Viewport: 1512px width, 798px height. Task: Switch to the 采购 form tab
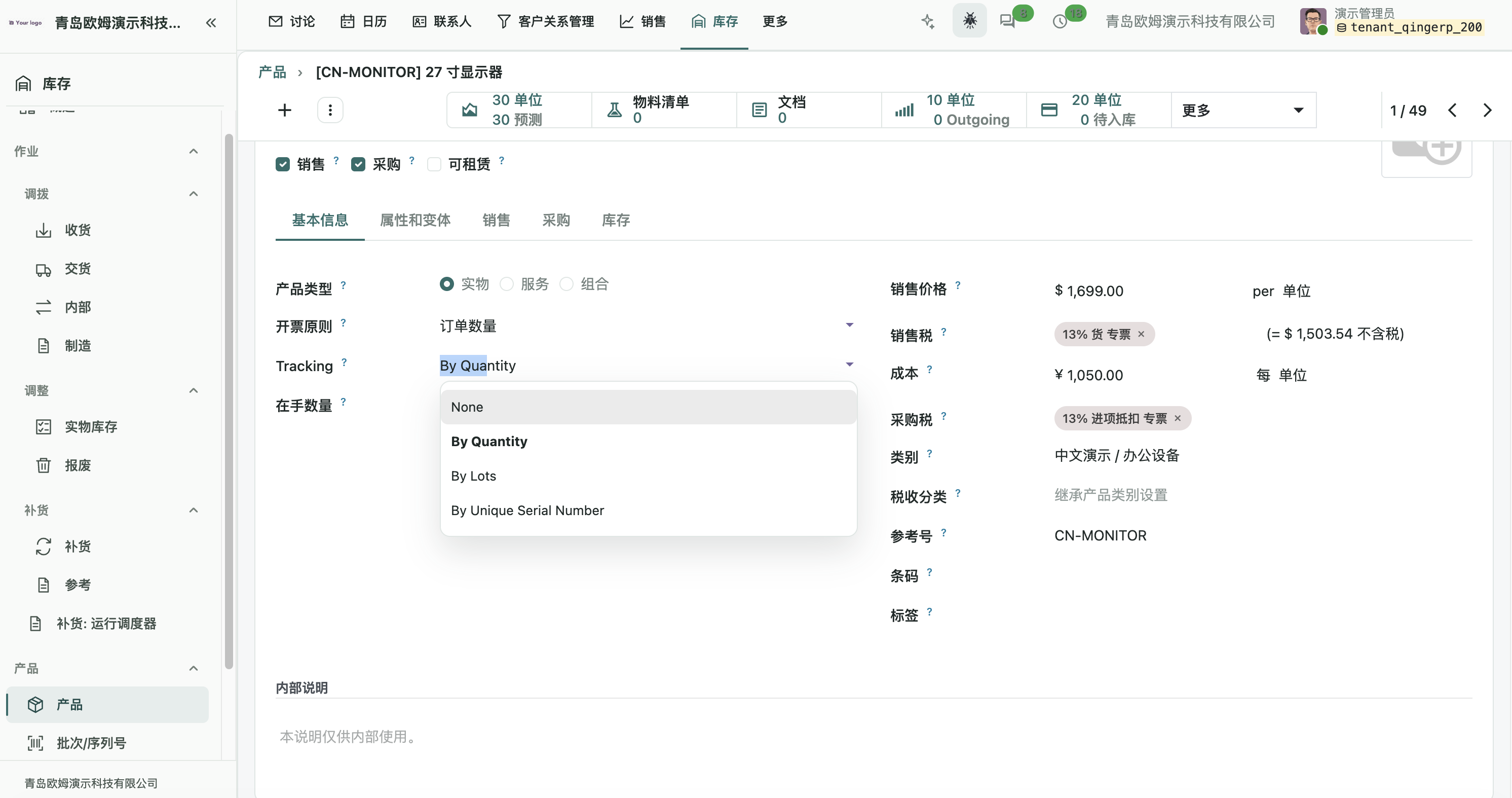(x=556, y=220)
